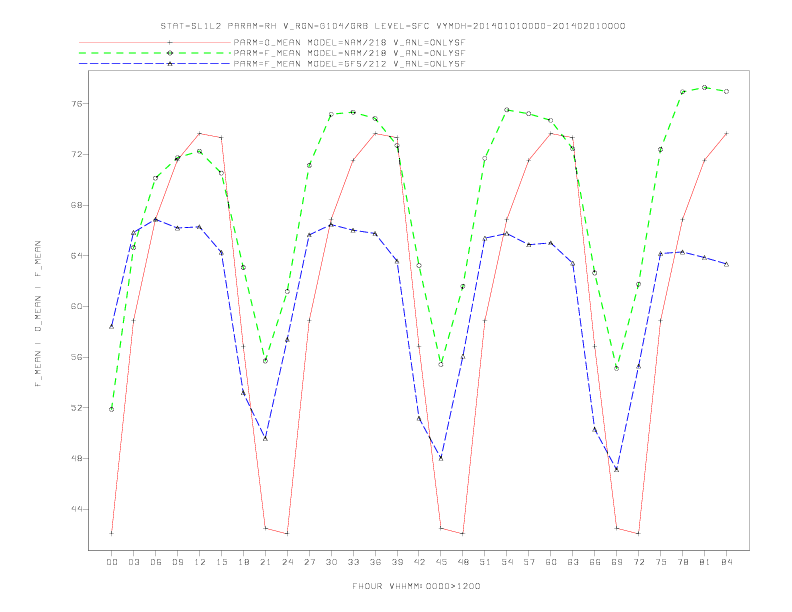Click forecast hour label 66 on x-axis
Image resolution: width=792 pixels, height=612 pixels.
595,562
